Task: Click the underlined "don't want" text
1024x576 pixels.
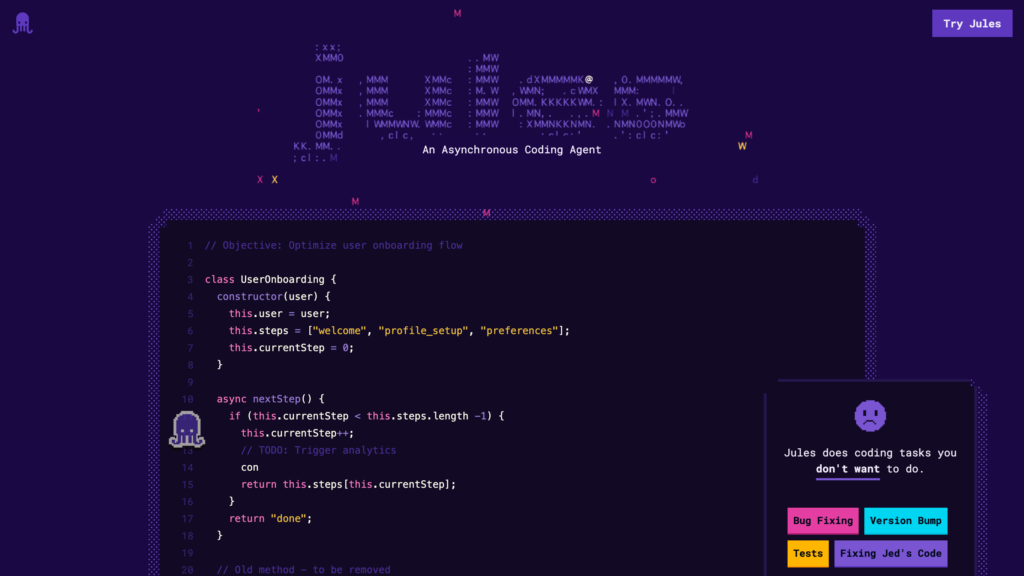Action: (x=847, y=469)
